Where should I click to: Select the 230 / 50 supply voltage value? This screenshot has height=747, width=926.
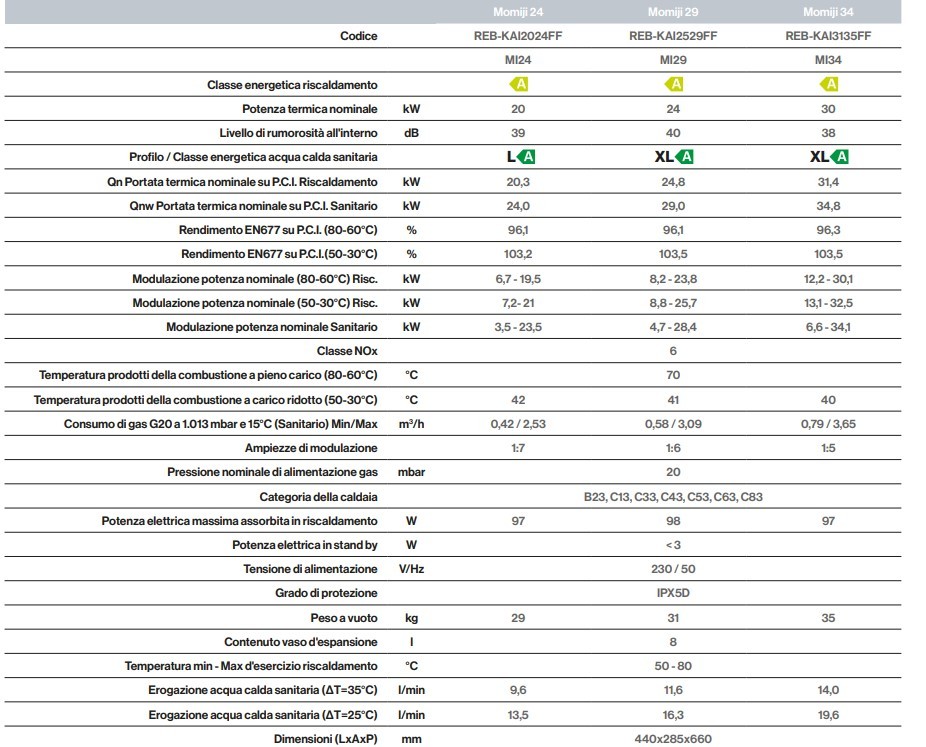click(673, 569)
